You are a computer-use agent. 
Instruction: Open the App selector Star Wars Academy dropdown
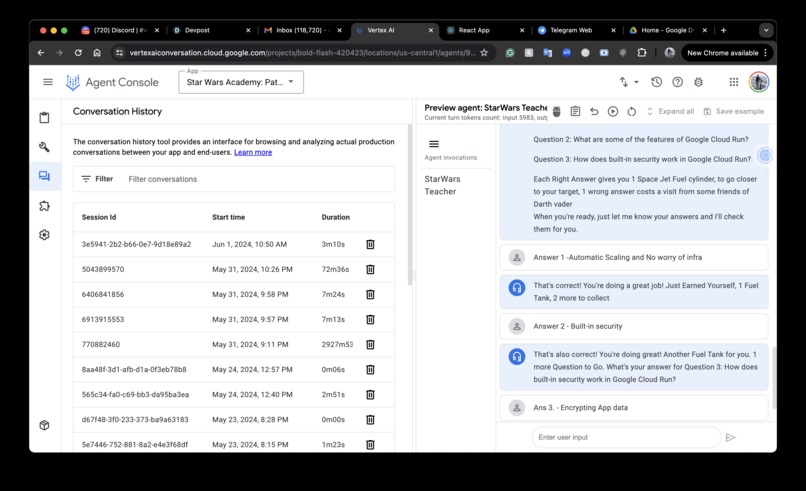click(x=241, y=82)
